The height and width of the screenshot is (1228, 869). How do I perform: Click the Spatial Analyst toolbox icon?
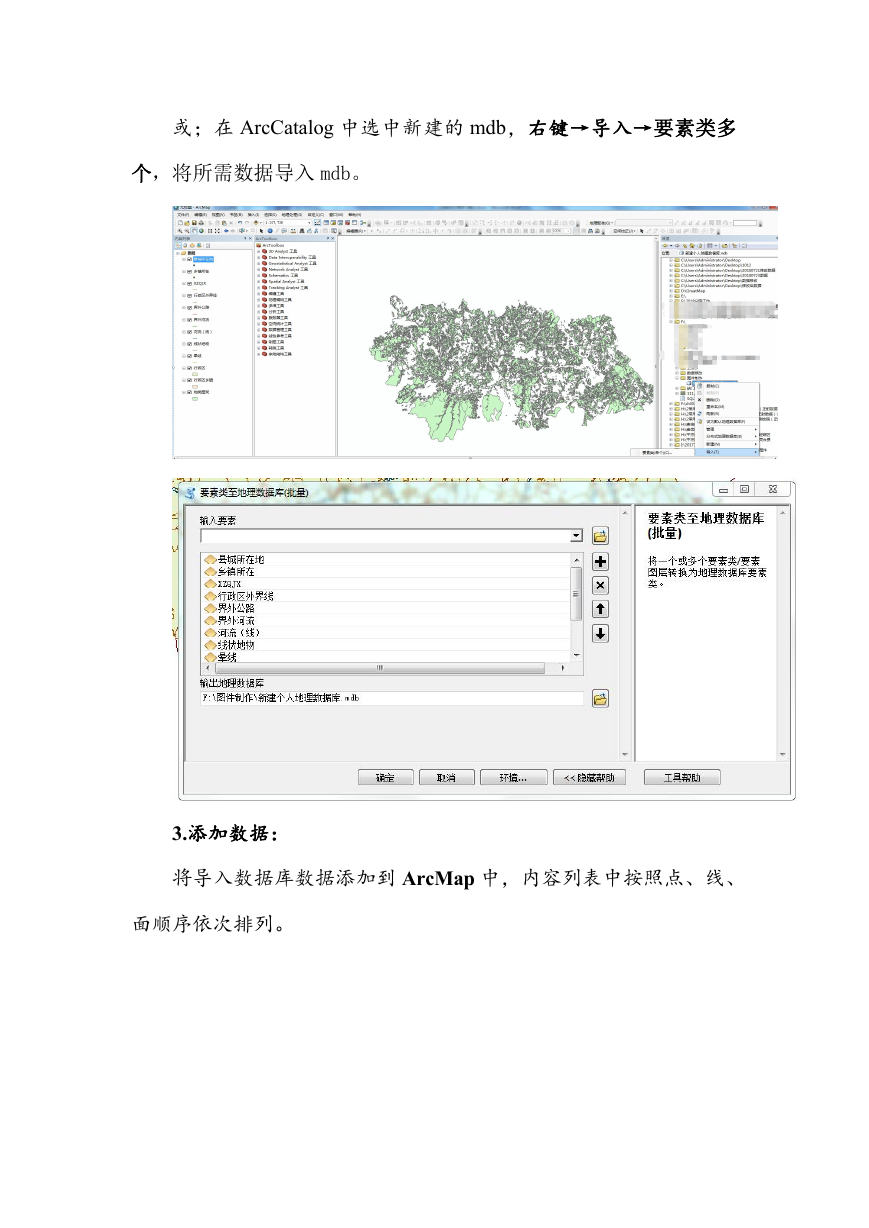[264, 281]
